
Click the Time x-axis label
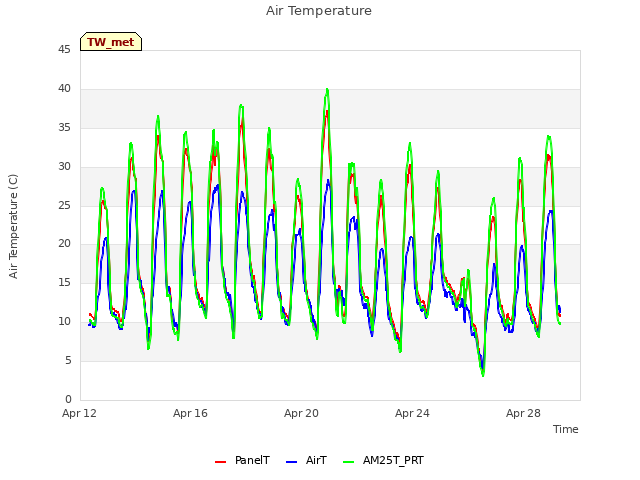coord(565,429)
